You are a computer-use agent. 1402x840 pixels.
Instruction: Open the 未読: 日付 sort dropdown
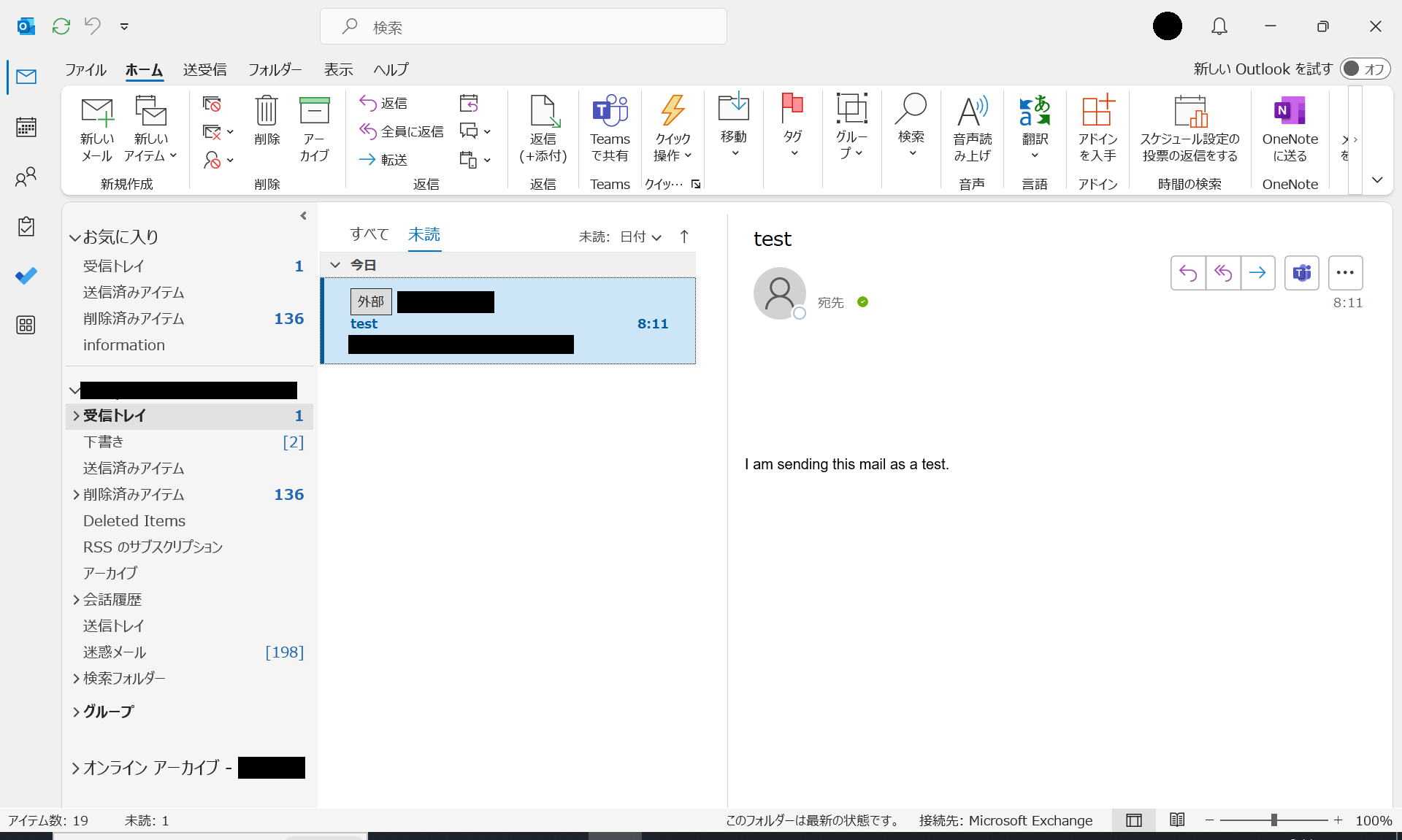619,236
